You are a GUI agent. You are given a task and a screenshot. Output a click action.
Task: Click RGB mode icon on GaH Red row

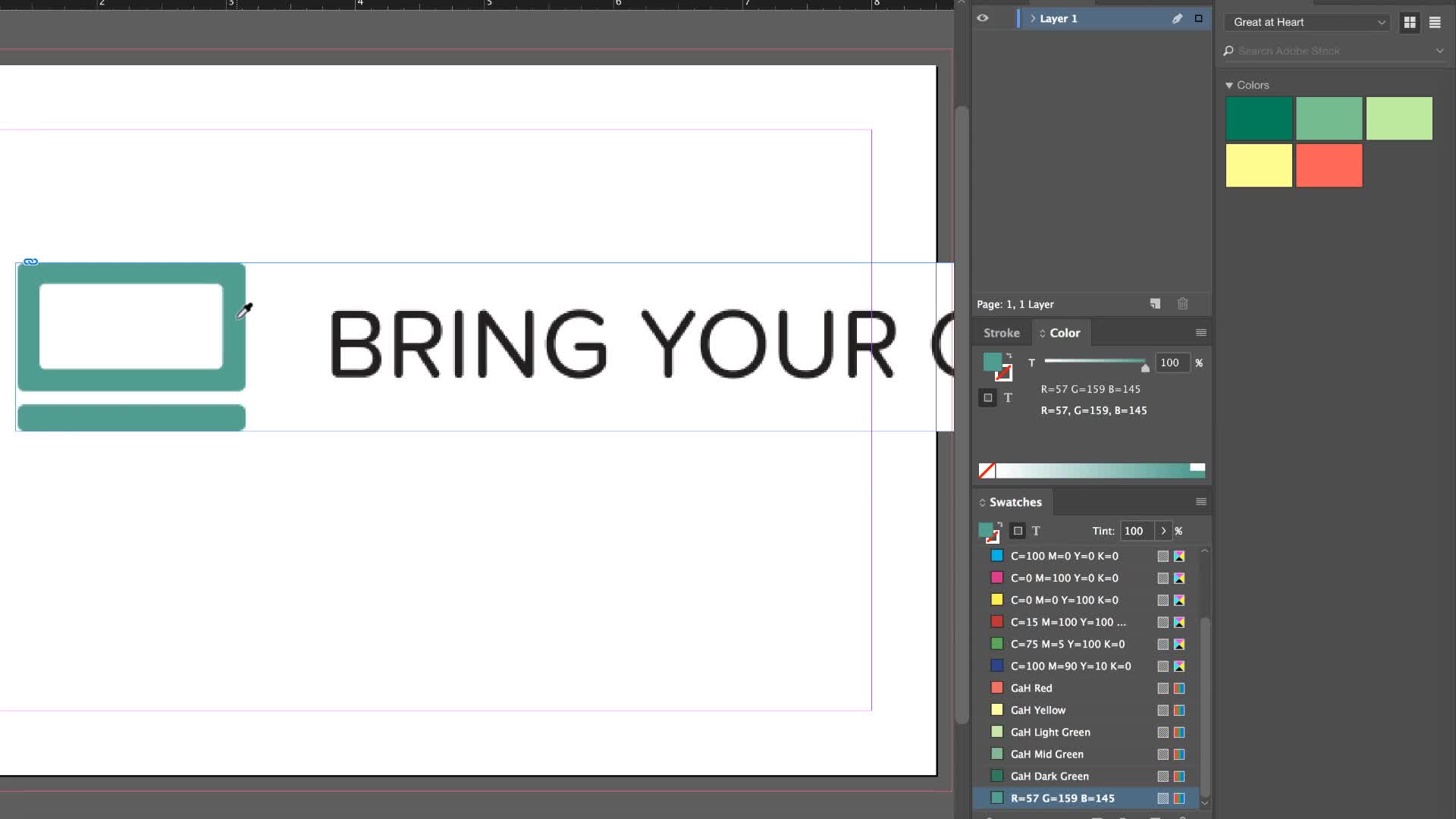pos(1179,688)
